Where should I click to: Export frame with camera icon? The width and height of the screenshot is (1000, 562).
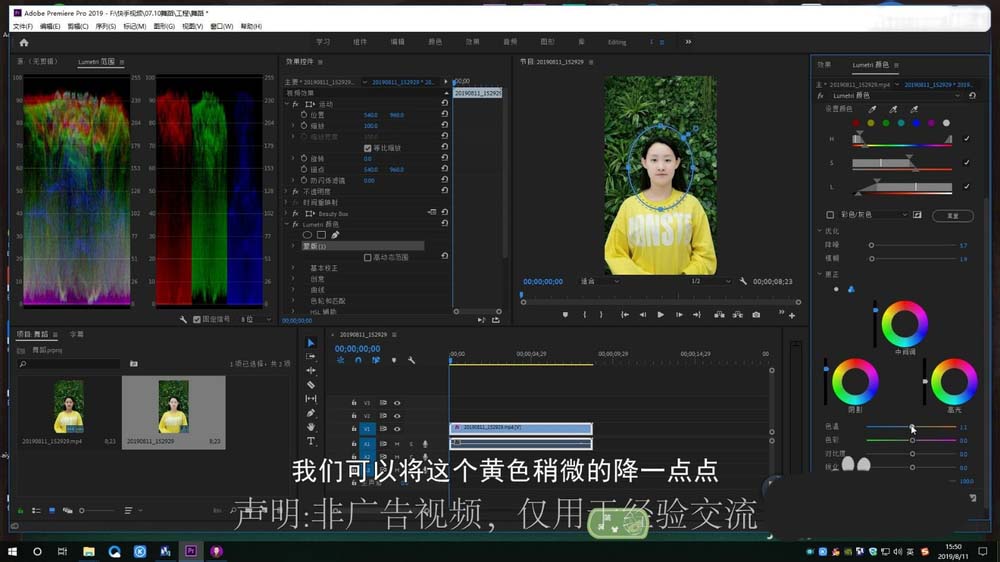tap(756, 314)
